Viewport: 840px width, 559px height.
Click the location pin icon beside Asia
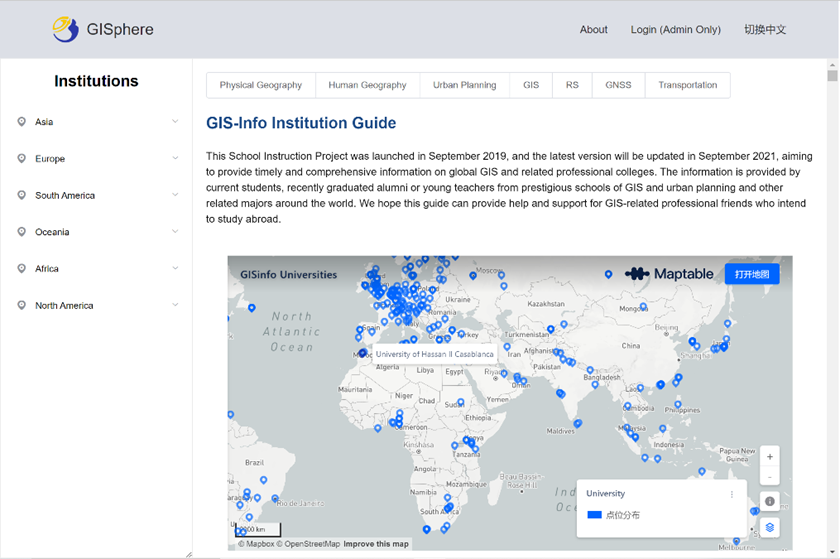click(x=22, y=122)
